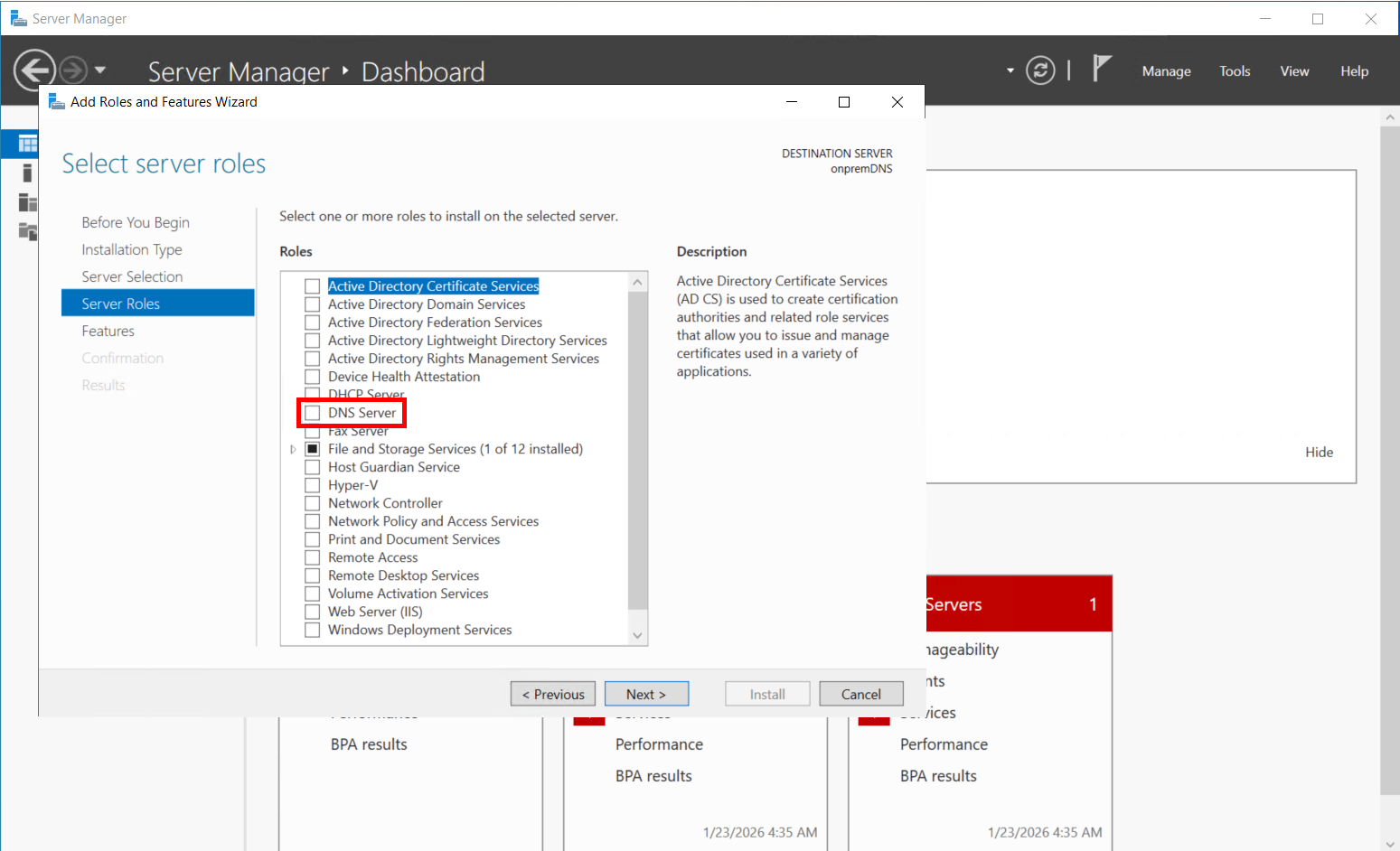Select Network Policy and Access Services text
The width and height of the screenshot is (1400, 851).
(433, 521)
